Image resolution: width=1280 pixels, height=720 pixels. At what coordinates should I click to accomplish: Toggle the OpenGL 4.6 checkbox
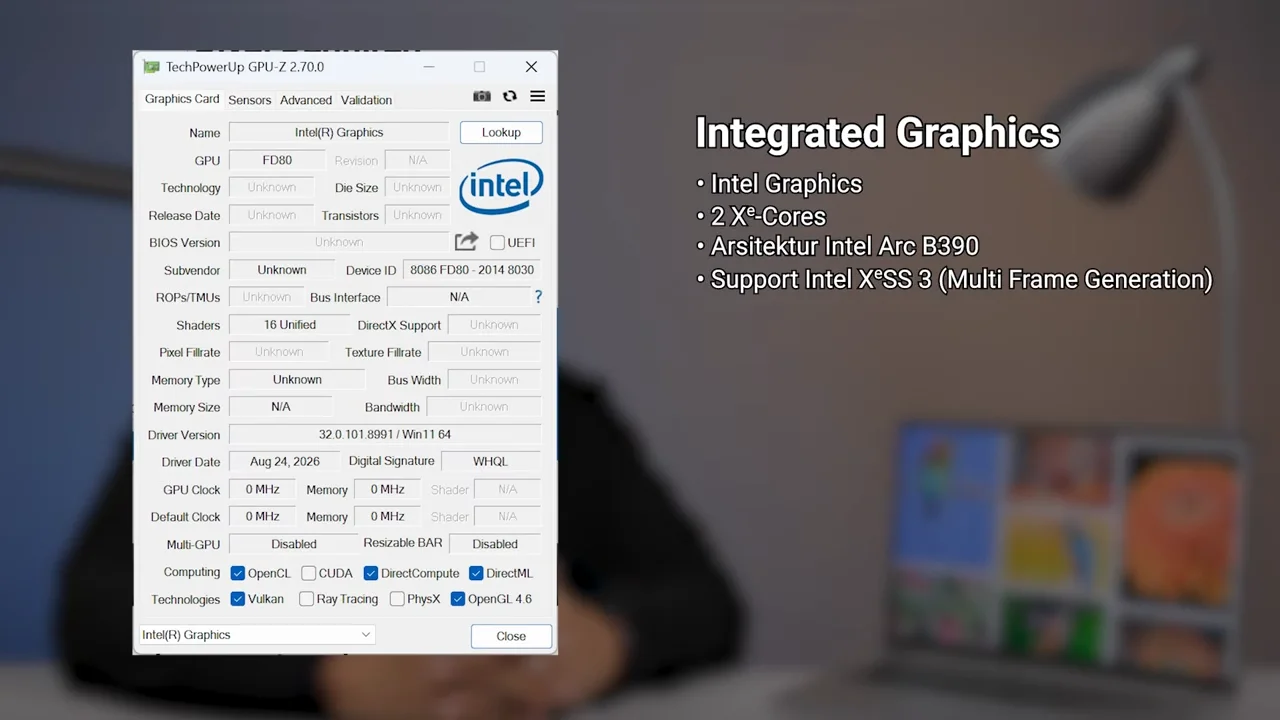(x=458, y=599)
